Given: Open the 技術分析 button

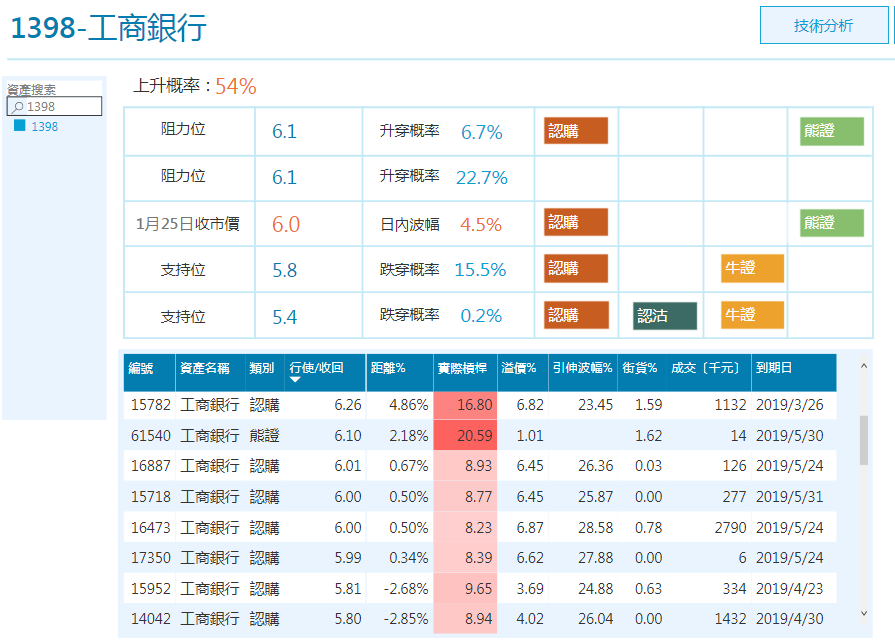Looking at the screenshot, I should [824, 25].
